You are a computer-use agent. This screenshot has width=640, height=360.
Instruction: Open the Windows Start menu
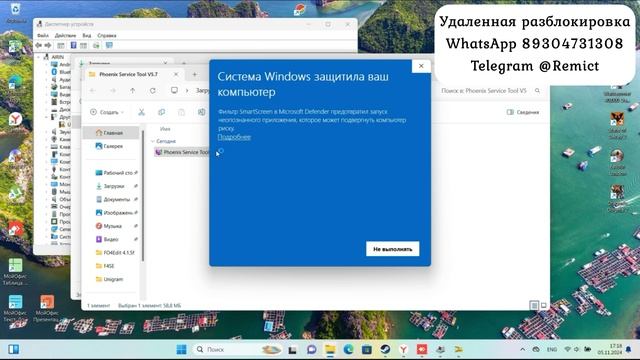(181, 349)
